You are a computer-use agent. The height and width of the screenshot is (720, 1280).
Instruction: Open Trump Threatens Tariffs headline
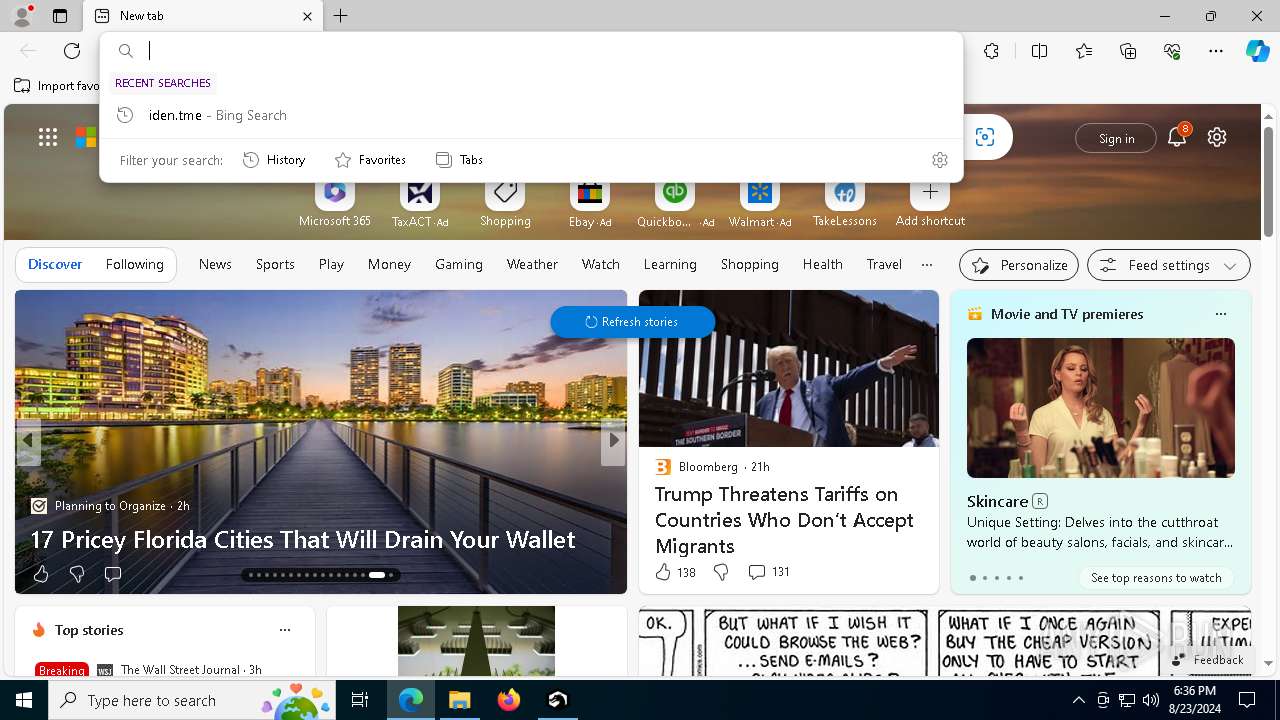[x=785, y=520]
